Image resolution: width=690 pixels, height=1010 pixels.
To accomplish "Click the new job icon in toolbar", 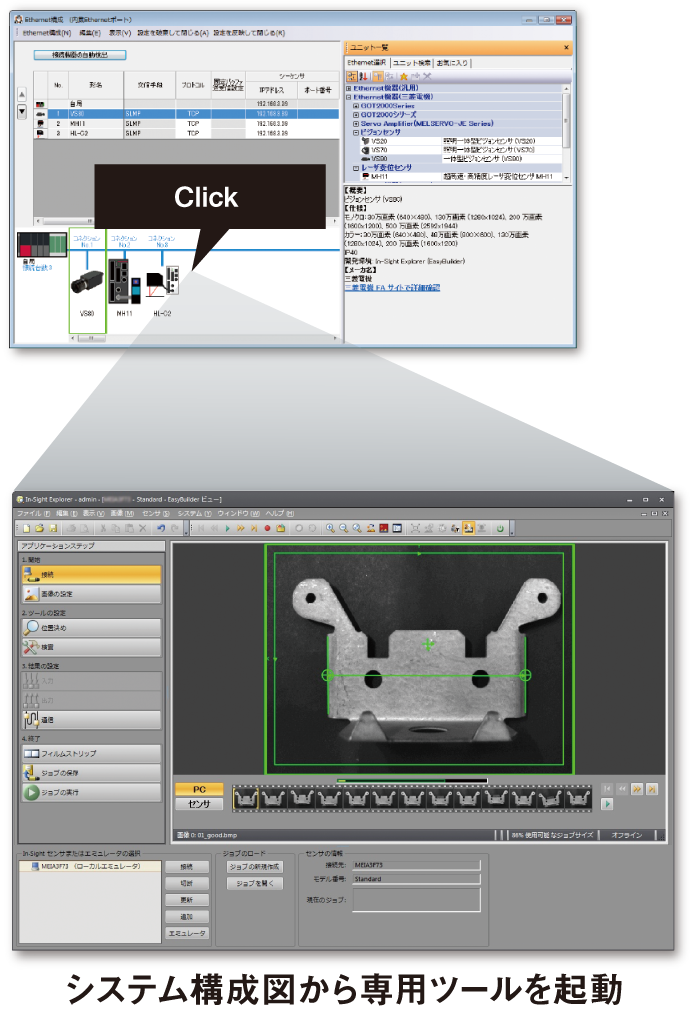I will [x=26, y=528].
